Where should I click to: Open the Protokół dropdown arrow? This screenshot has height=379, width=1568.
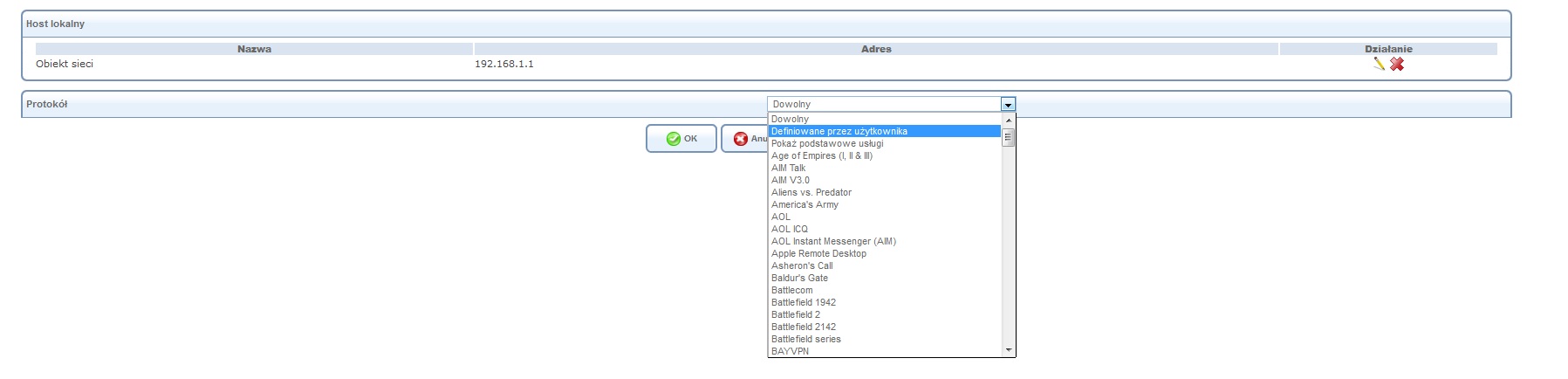(x=1008, y=104)
